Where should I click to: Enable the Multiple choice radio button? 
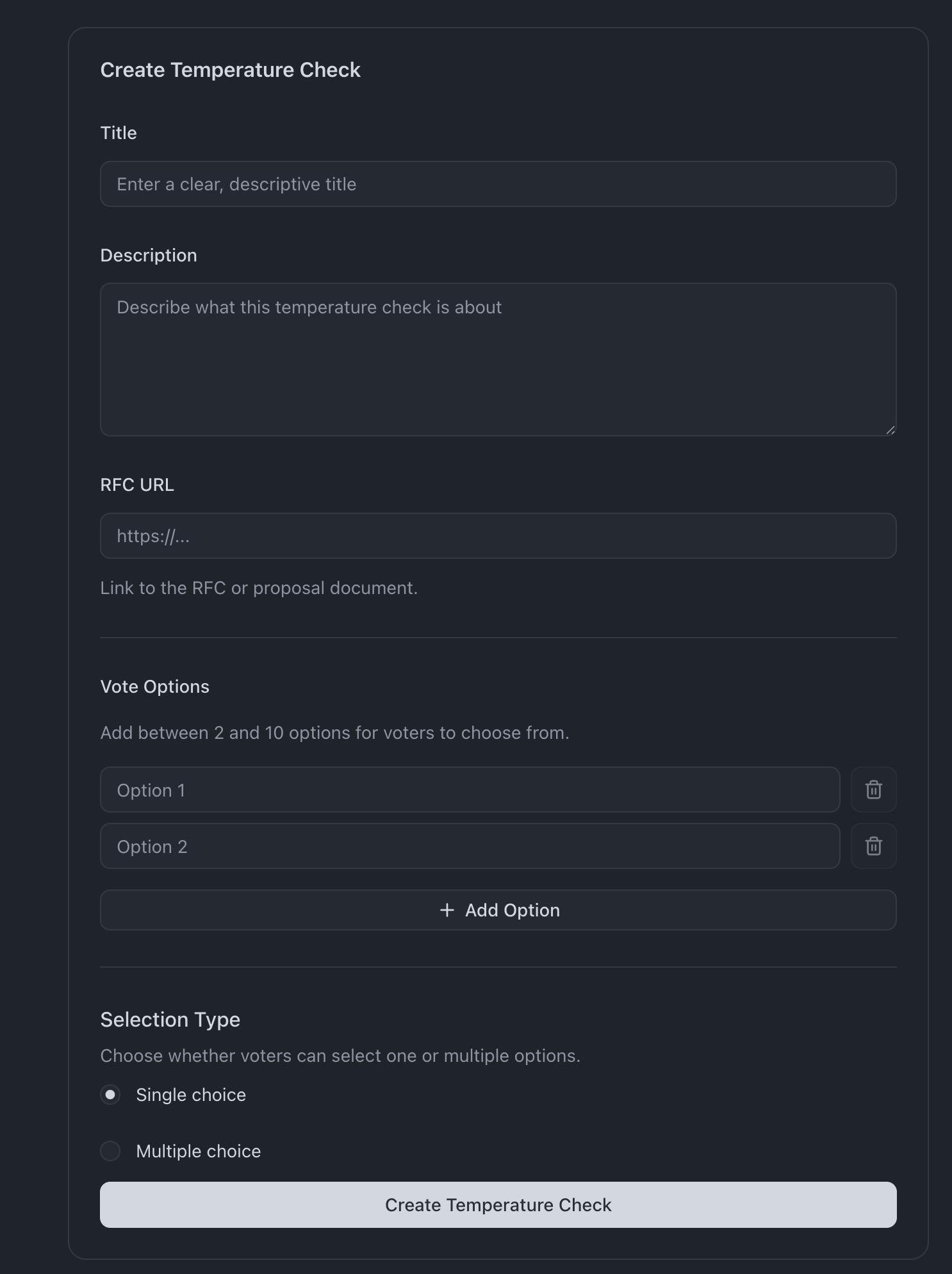[x=110, y=1151]
